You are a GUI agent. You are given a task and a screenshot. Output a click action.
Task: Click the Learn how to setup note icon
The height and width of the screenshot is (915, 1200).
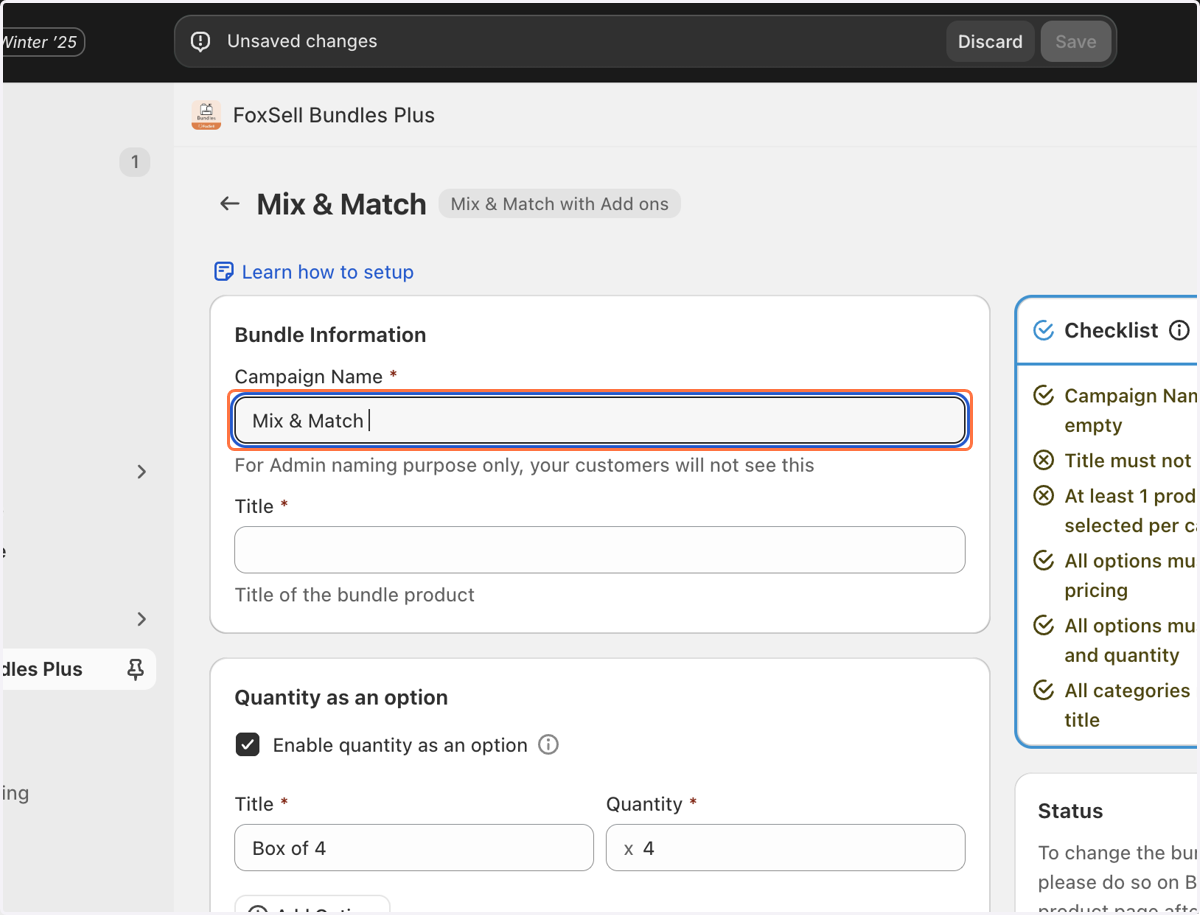pos(224,272)
